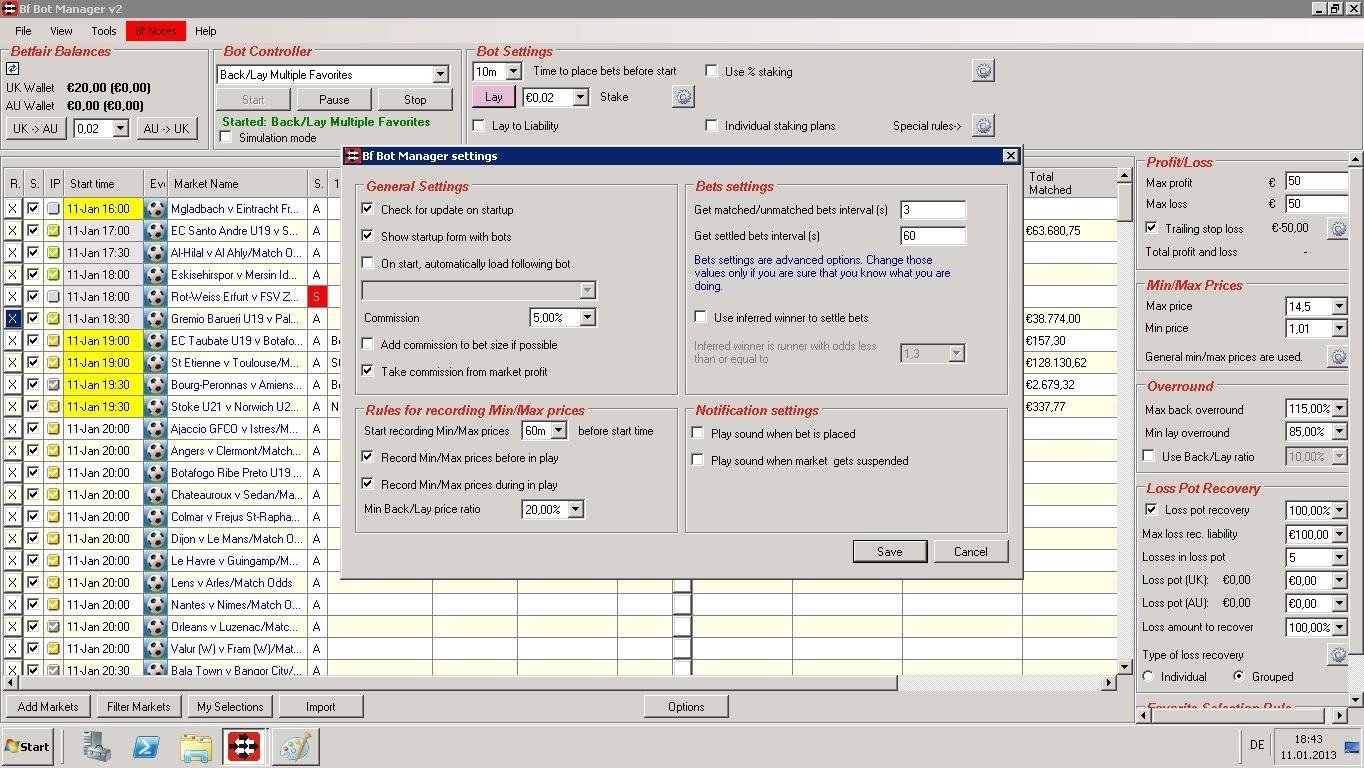Click the horizontal scrollbar under markets grid
This screenshot has height=768, width=1364.
[560, 683]
